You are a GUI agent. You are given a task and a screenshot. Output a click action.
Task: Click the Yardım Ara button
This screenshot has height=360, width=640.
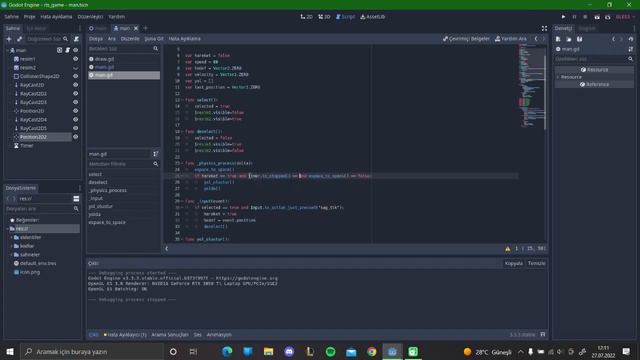pos(511,39)
